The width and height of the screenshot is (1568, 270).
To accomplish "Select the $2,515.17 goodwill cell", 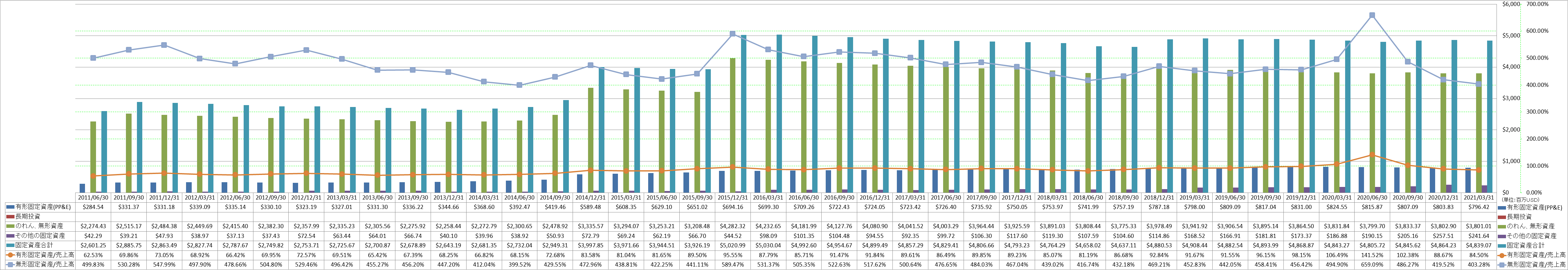I will pos(128,226).
